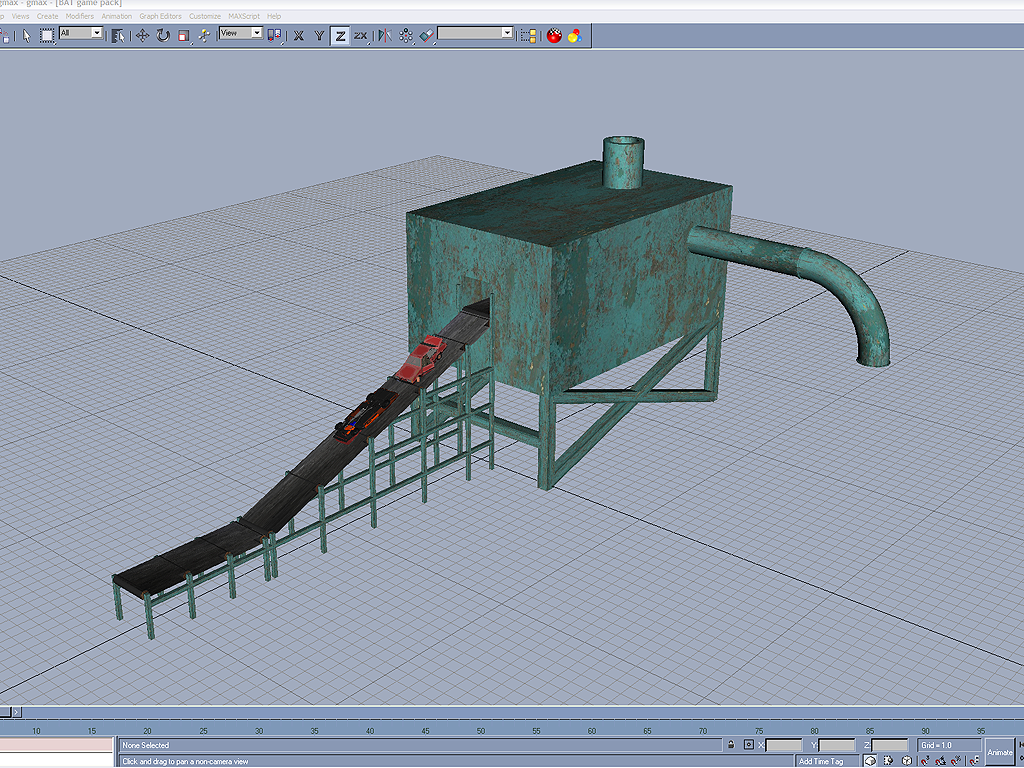Screen dimensions: 1024x768
Task: Click the Select and Manipulate tool
Action: point(204,35)
